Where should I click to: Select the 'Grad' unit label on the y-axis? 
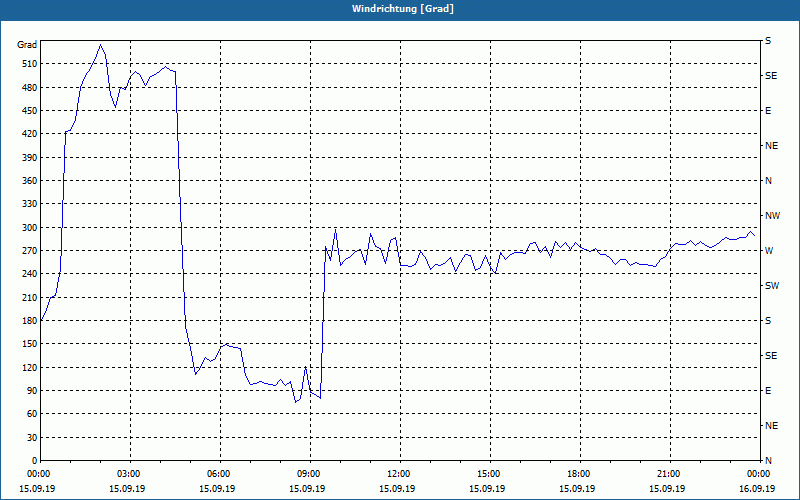pyautogui.click(x=27, y=45)
